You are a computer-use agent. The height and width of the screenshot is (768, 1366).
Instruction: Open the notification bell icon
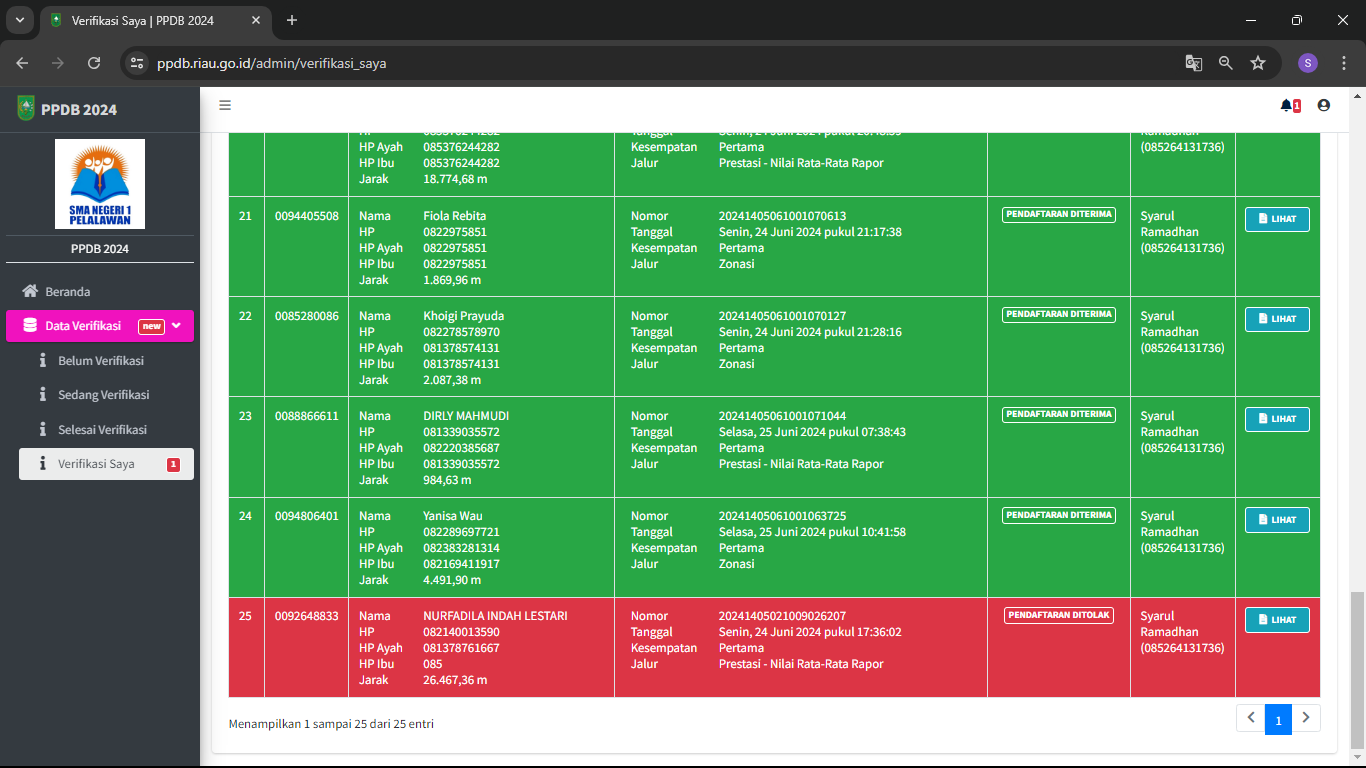tap(1287, 105)
